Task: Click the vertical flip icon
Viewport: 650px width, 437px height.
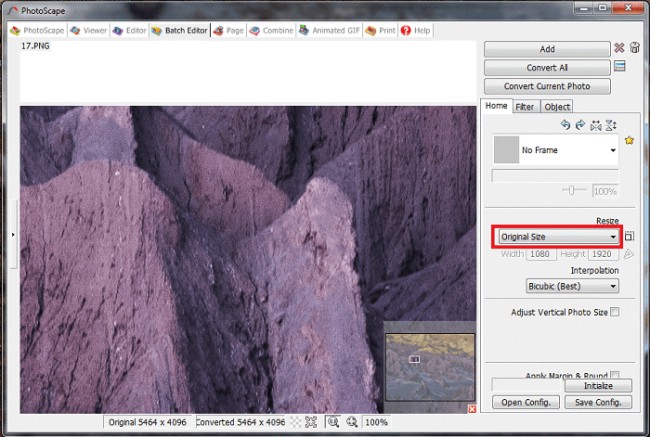Action: [610, 125]
